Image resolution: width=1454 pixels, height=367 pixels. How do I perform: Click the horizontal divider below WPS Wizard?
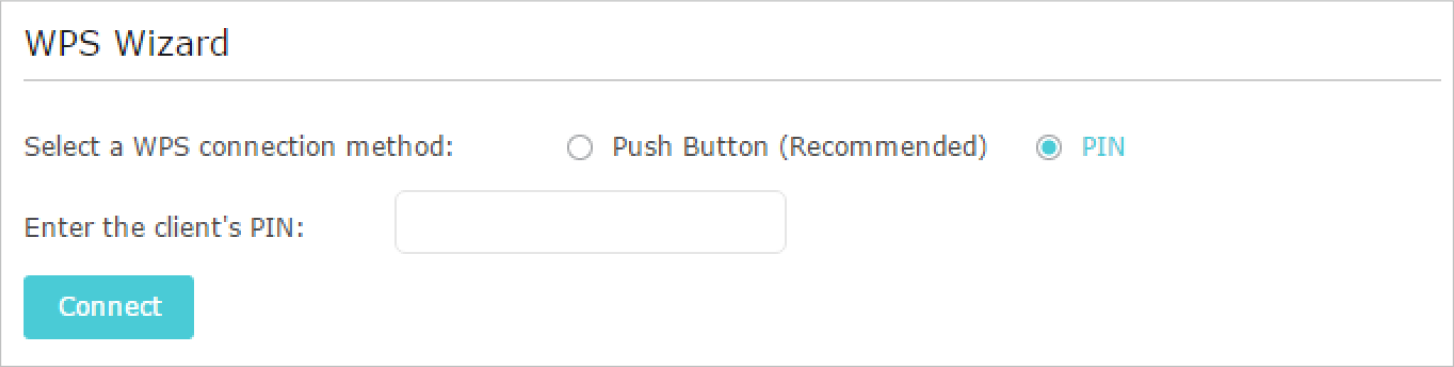tap(732, 80)
